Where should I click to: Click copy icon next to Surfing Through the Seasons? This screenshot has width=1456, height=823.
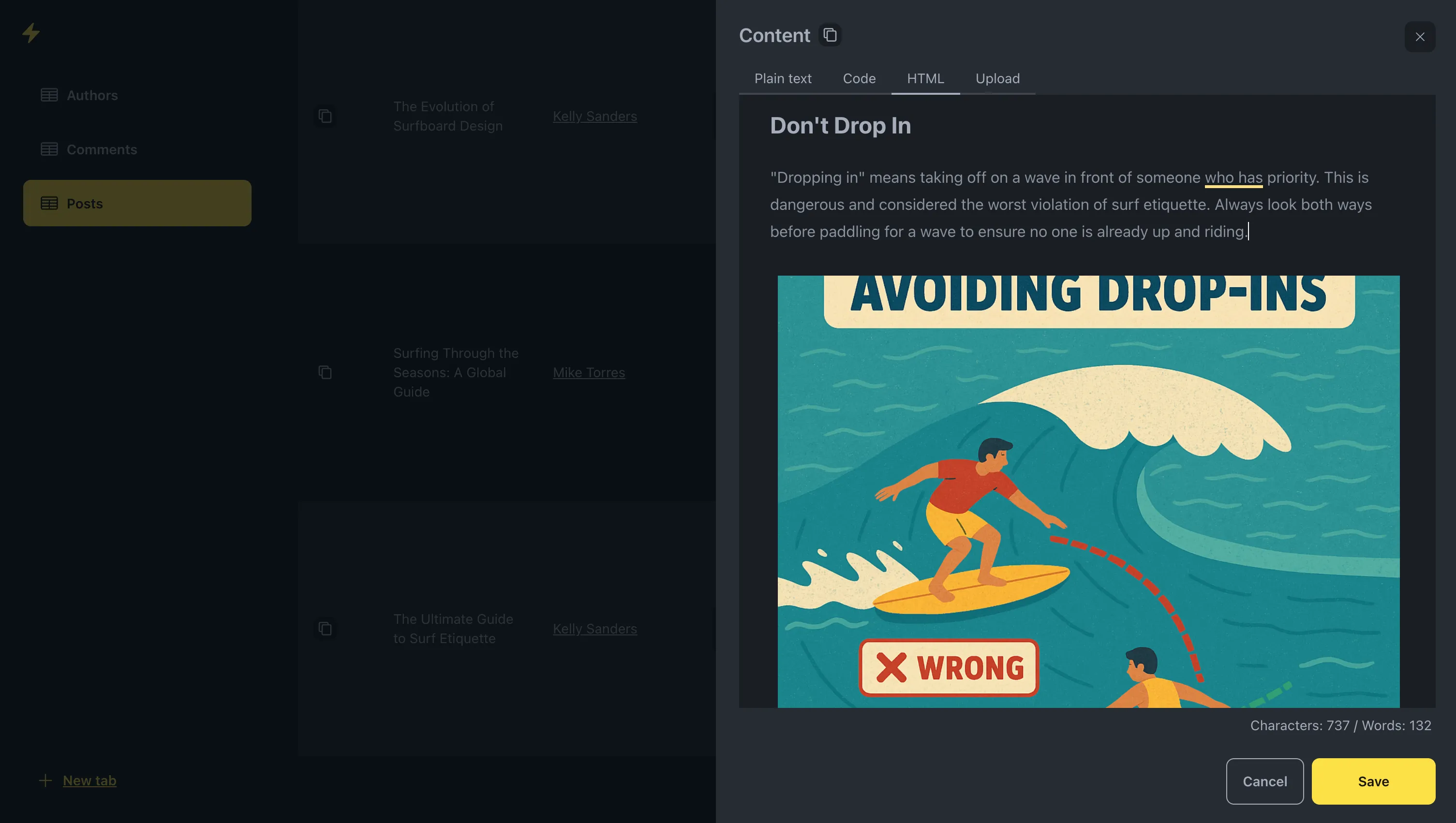coord(325,372)
